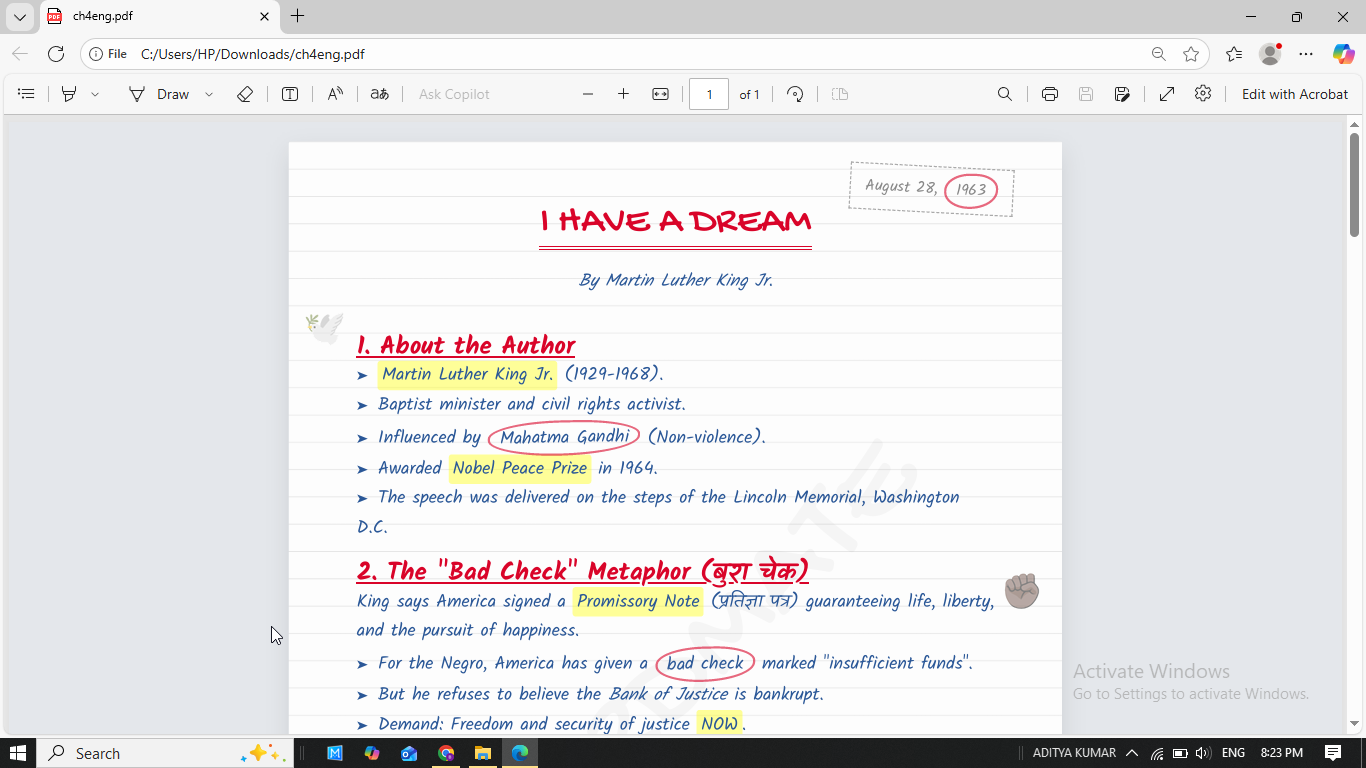
Task: Expand the Draw options dropdown
Action: click(209, 94)
